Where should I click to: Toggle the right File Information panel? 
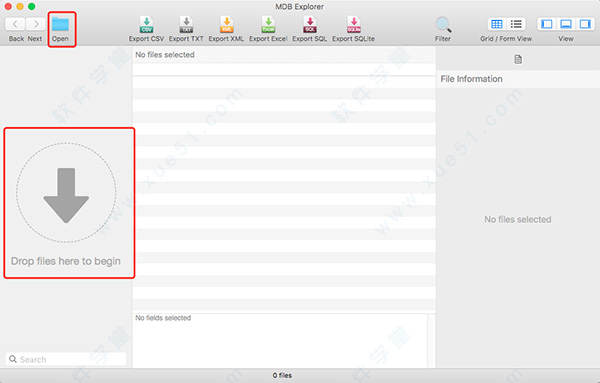tap(585, 24)
